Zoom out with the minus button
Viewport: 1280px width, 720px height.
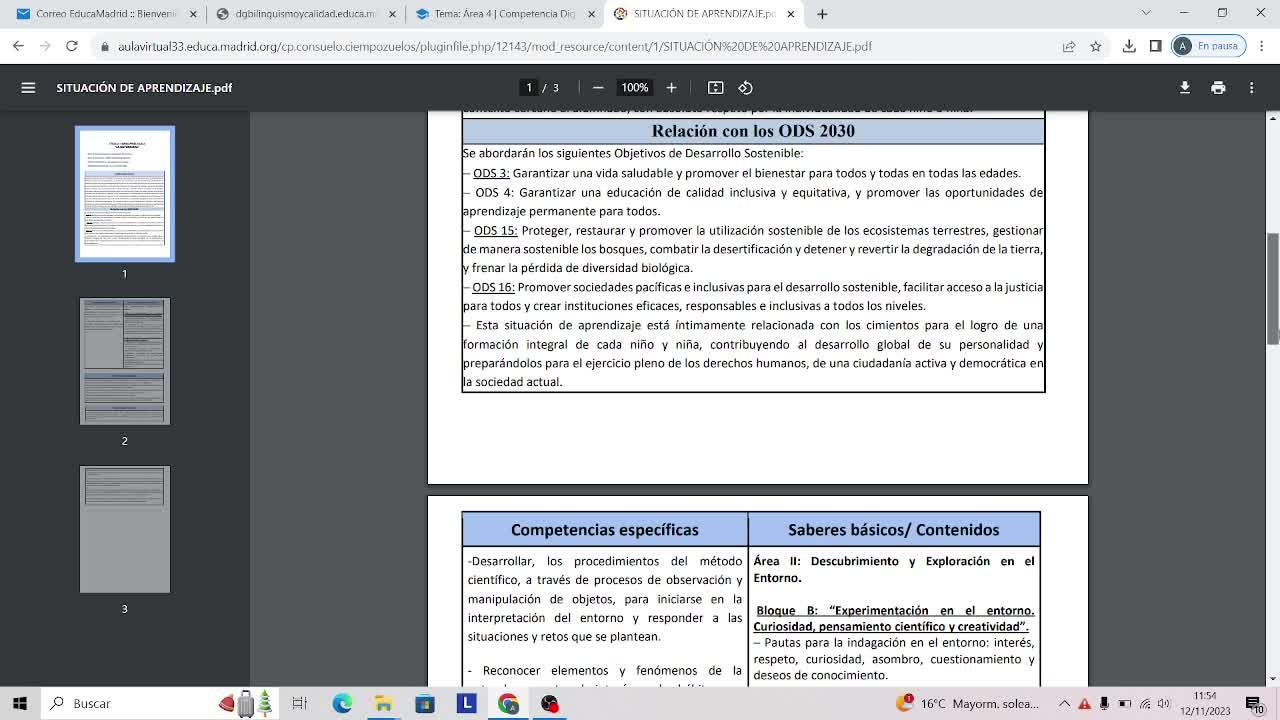(x=598, y=88)
